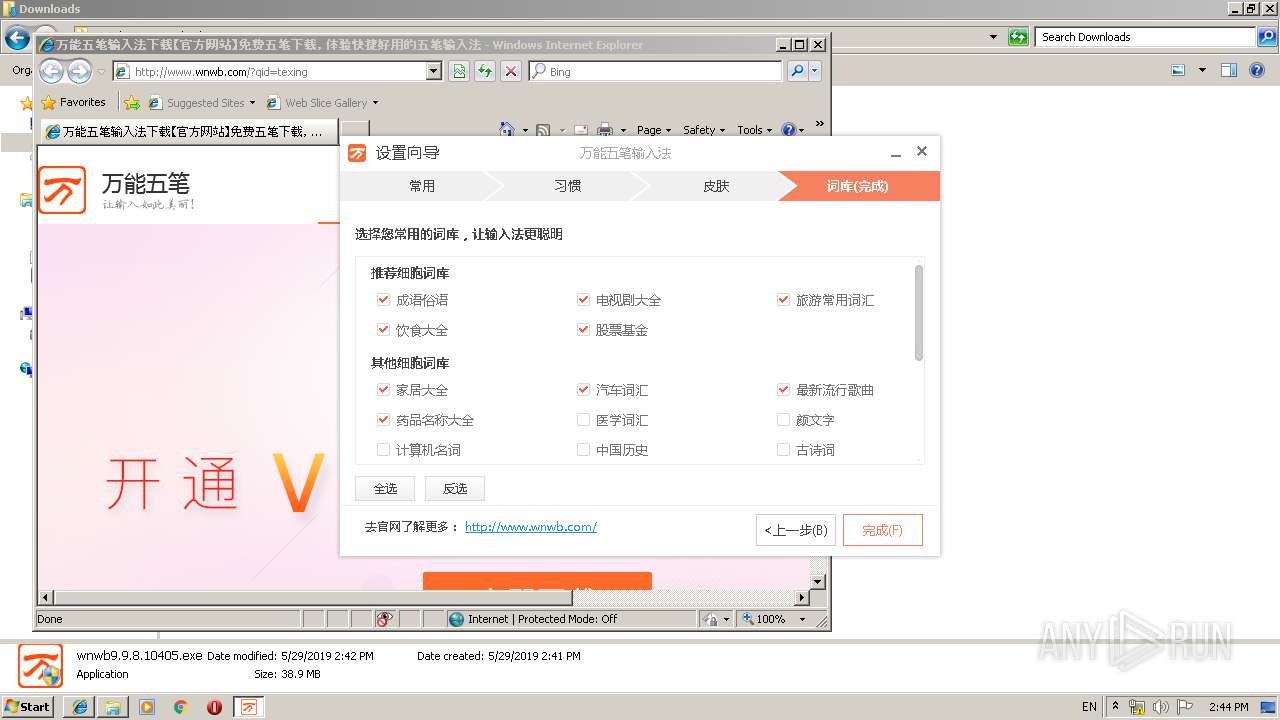Click the 完成(F) finish button
This screenshot has height=720, width=1280.
point(882,530)
